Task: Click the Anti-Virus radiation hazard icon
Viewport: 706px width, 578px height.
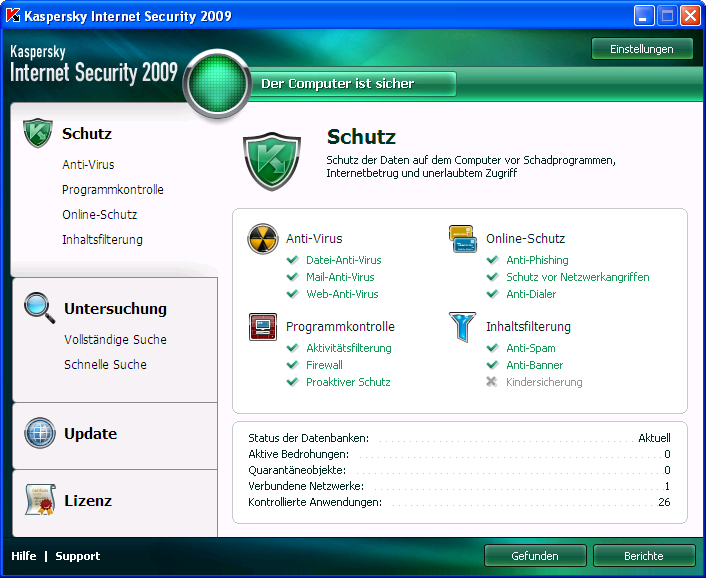Action: tap(262, 239)
